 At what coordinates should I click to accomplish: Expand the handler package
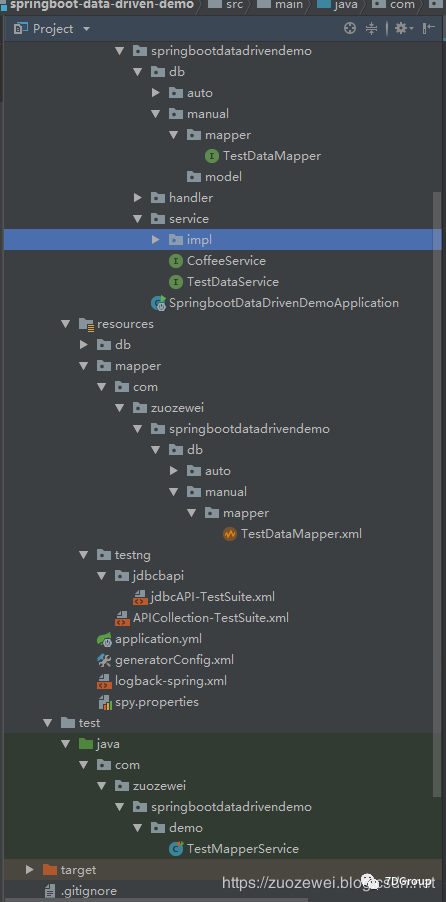click(138, 198)
